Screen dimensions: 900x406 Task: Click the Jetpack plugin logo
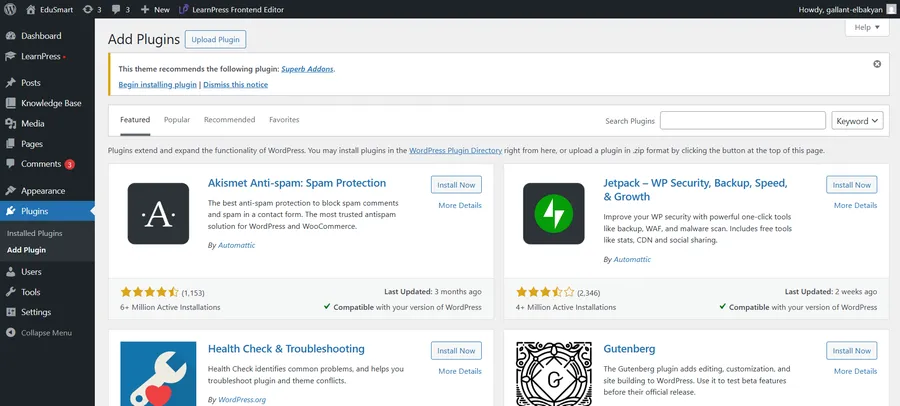point(553,214)
